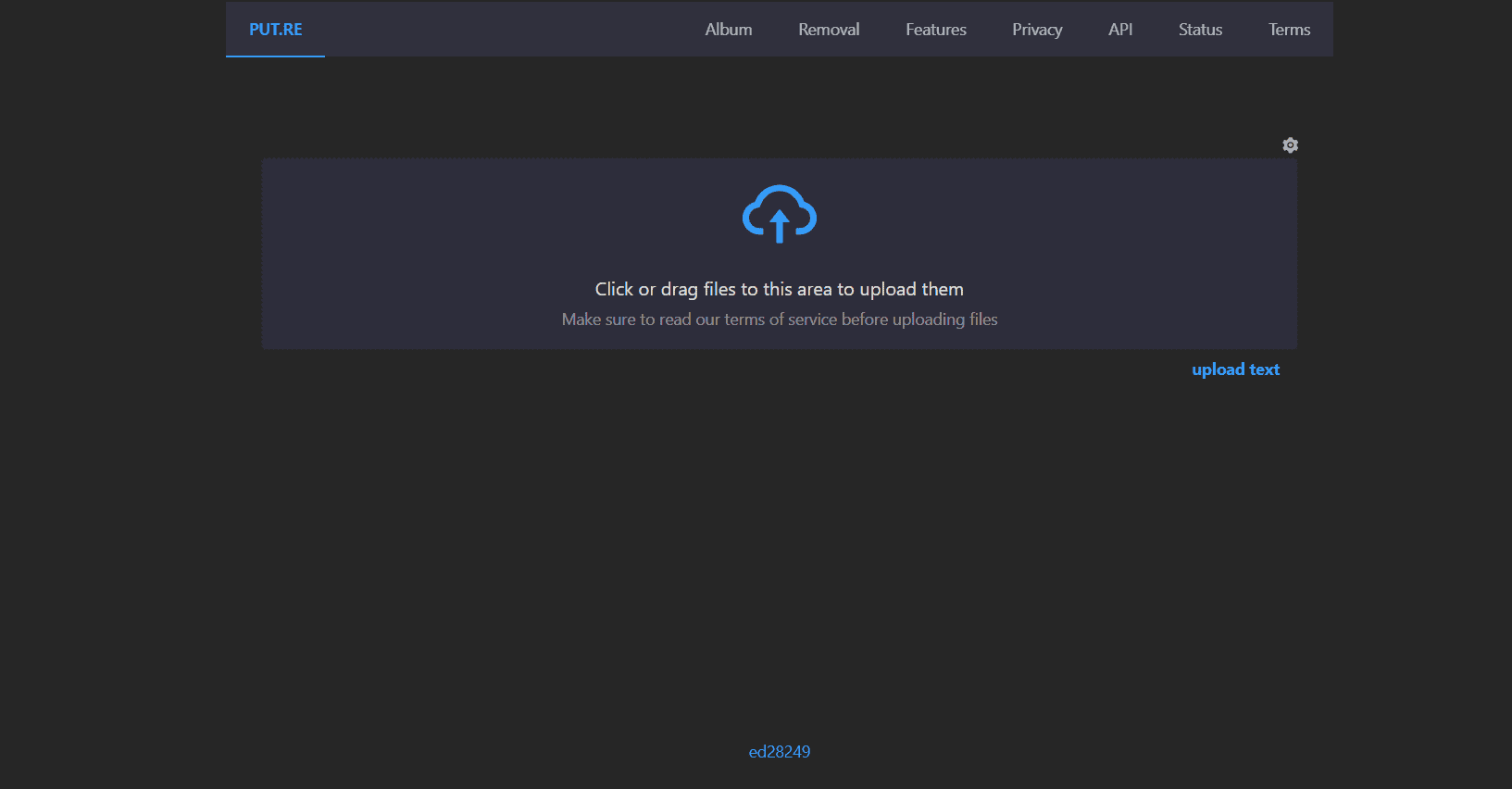Check the service Status page

1200,30
